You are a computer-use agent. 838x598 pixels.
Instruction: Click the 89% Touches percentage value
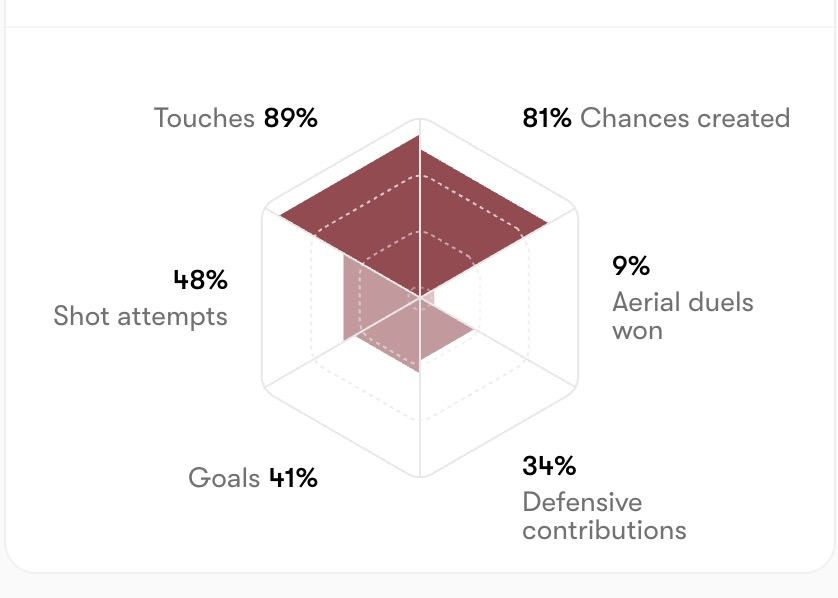(x=291, y=118)
